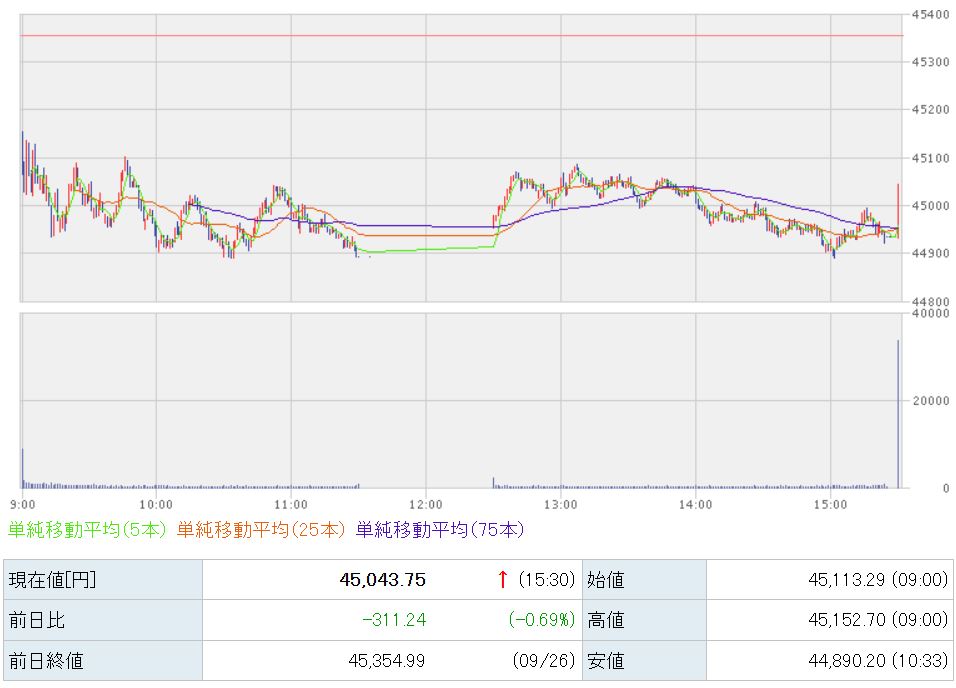Click the 前日終値 value 45,354.99

pyautogui.click(x=384, y=660)
